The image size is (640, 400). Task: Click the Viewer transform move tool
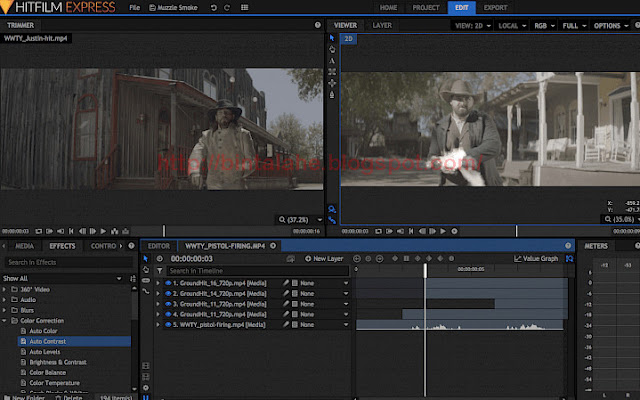332,83
